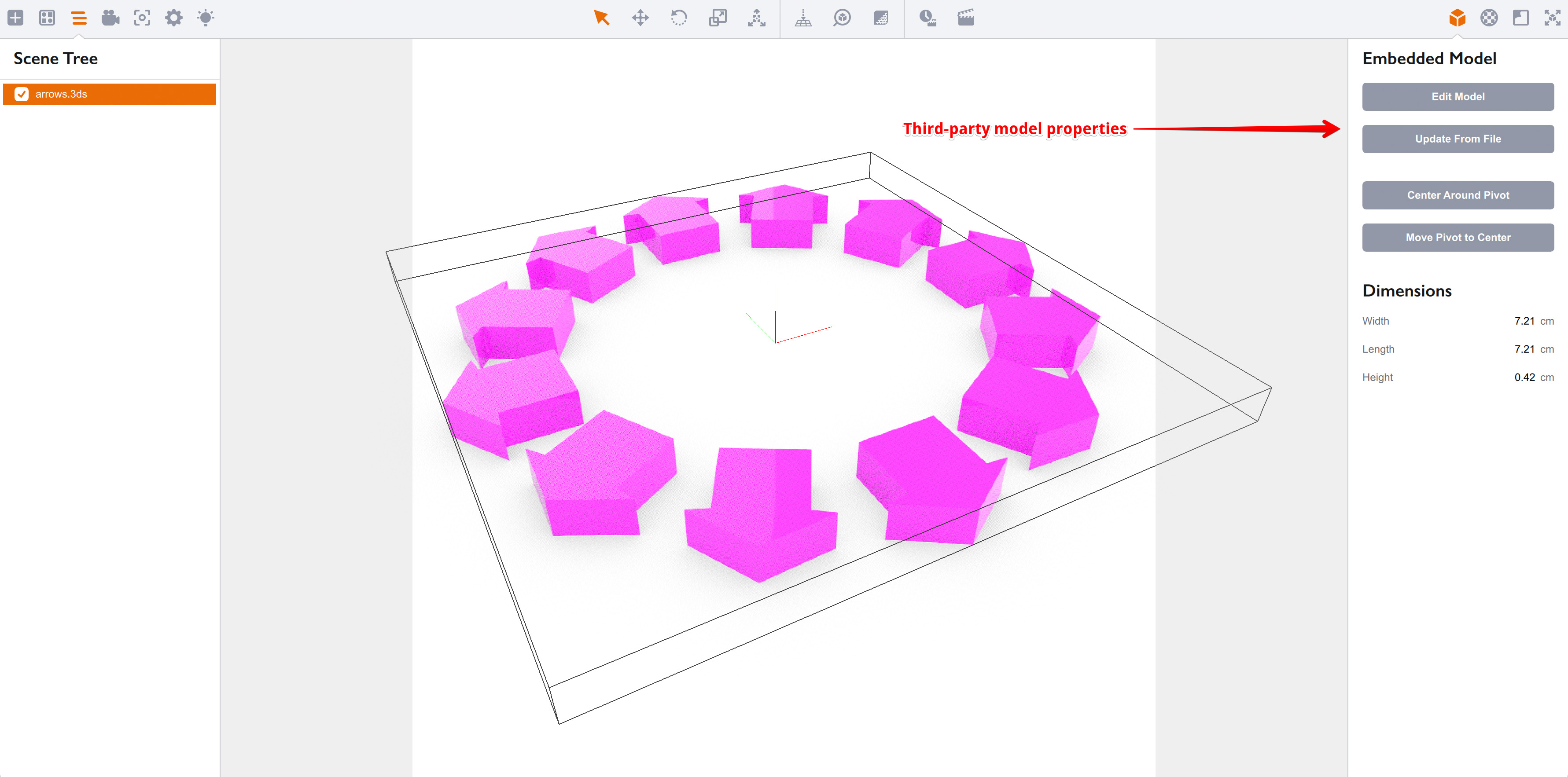Open the camera settings icon
Image resolution: width=1568 pixels, height=777 pixels.
(111, 18)
